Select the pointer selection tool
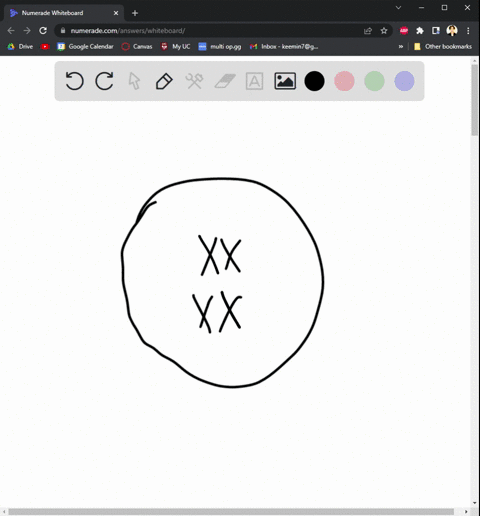 pyautogui.click(x=134, y=81)
